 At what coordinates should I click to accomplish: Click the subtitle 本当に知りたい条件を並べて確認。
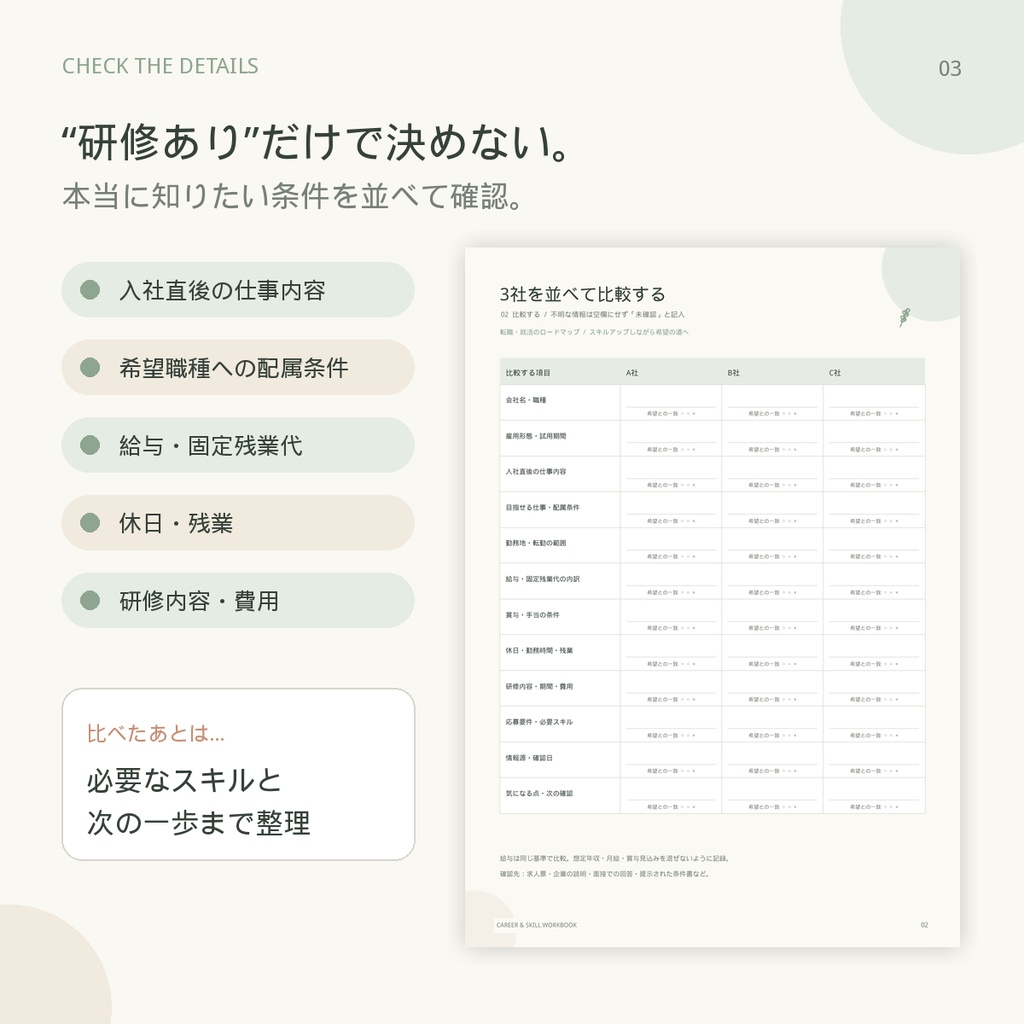coord(292,196)
